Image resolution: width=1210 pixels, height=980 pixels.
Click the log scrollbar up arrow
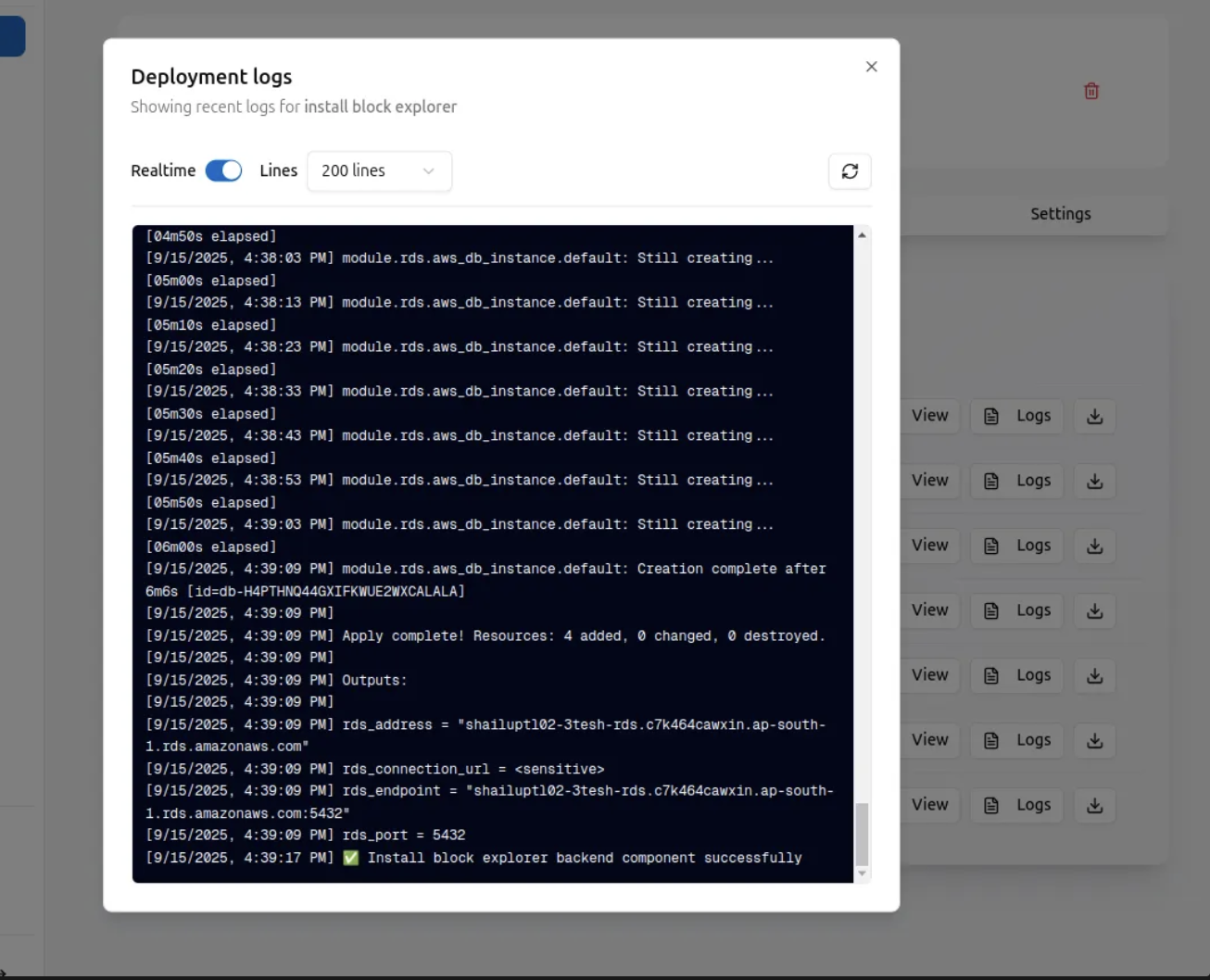(862, 235)
